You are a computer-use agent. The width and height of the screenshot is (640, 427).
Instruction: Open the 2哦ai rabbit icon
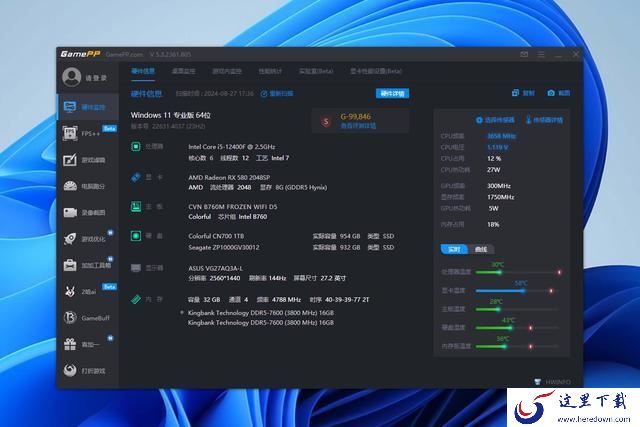(x=70, y=291)
